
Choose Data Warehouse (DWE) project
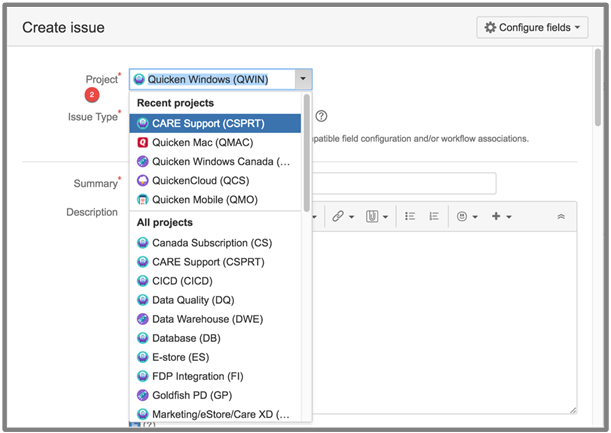208,319
